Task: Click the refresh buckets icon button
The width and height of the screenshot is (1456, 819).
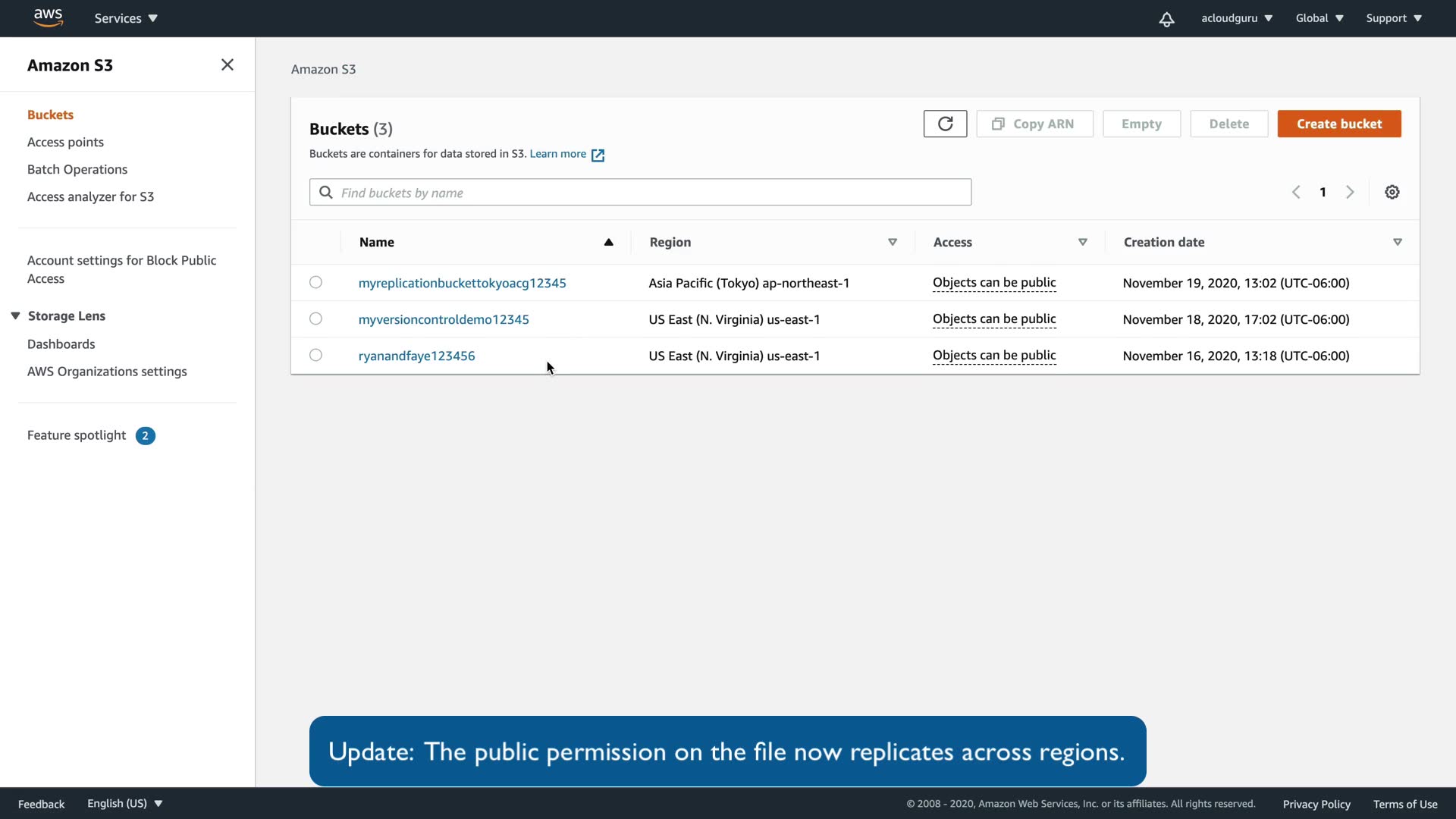Action: (945, 124)
